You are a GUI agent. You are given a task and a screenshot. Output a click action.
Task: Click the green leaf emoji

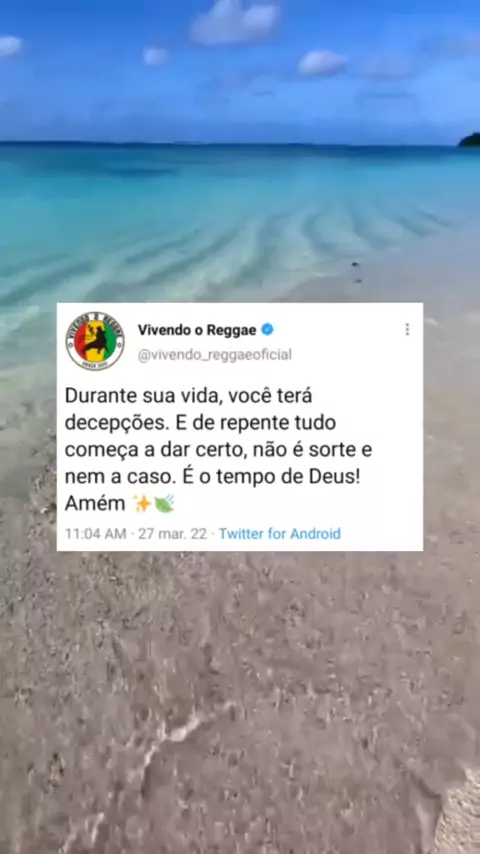coord(163,504)
